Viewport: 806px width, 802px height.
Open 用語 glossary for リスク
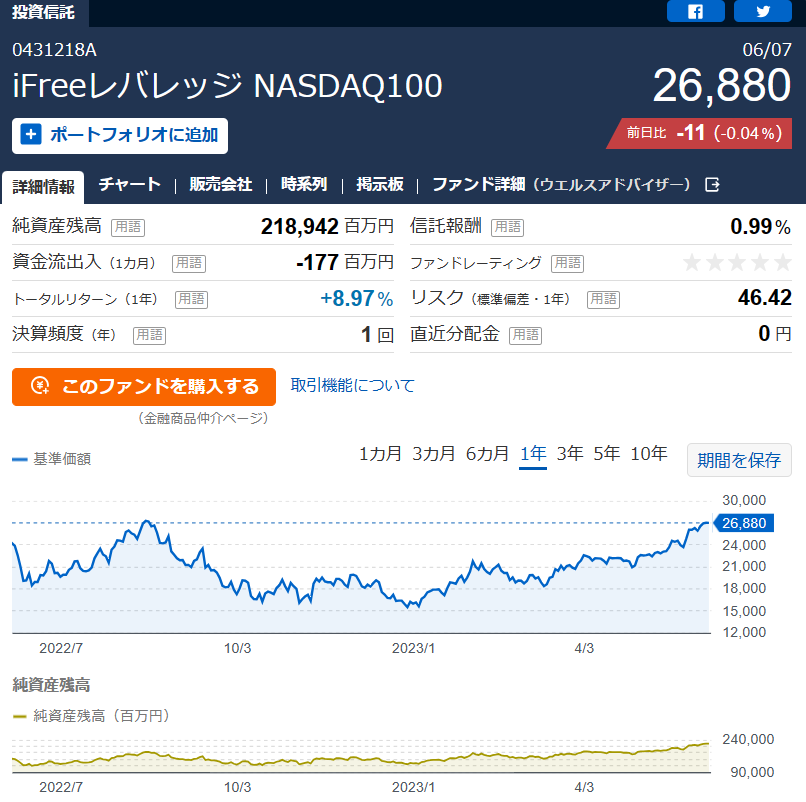(x=603, y=299)
